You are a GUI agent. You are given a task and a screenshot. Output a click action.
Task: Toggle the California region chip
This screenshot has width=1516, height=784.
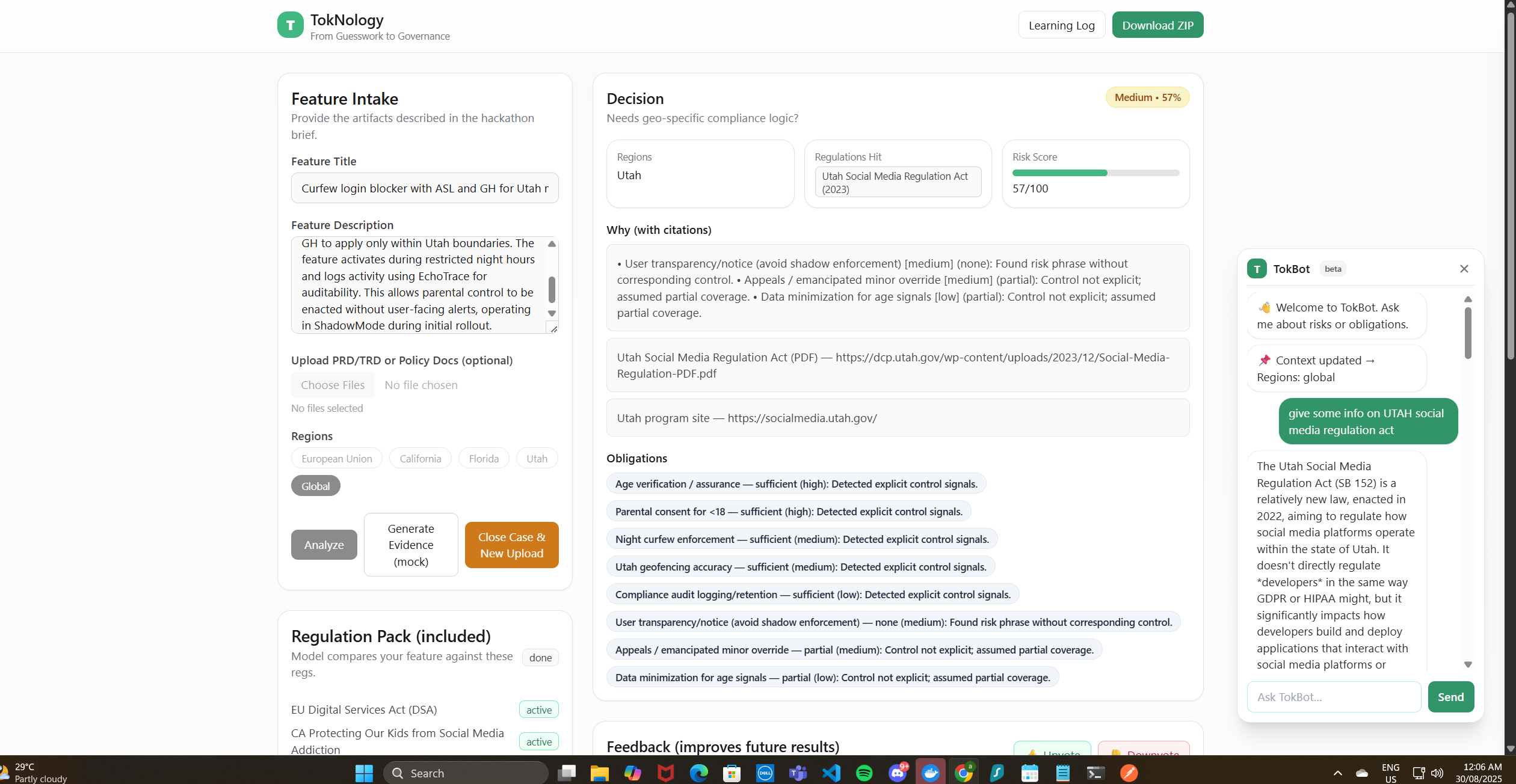420,459
